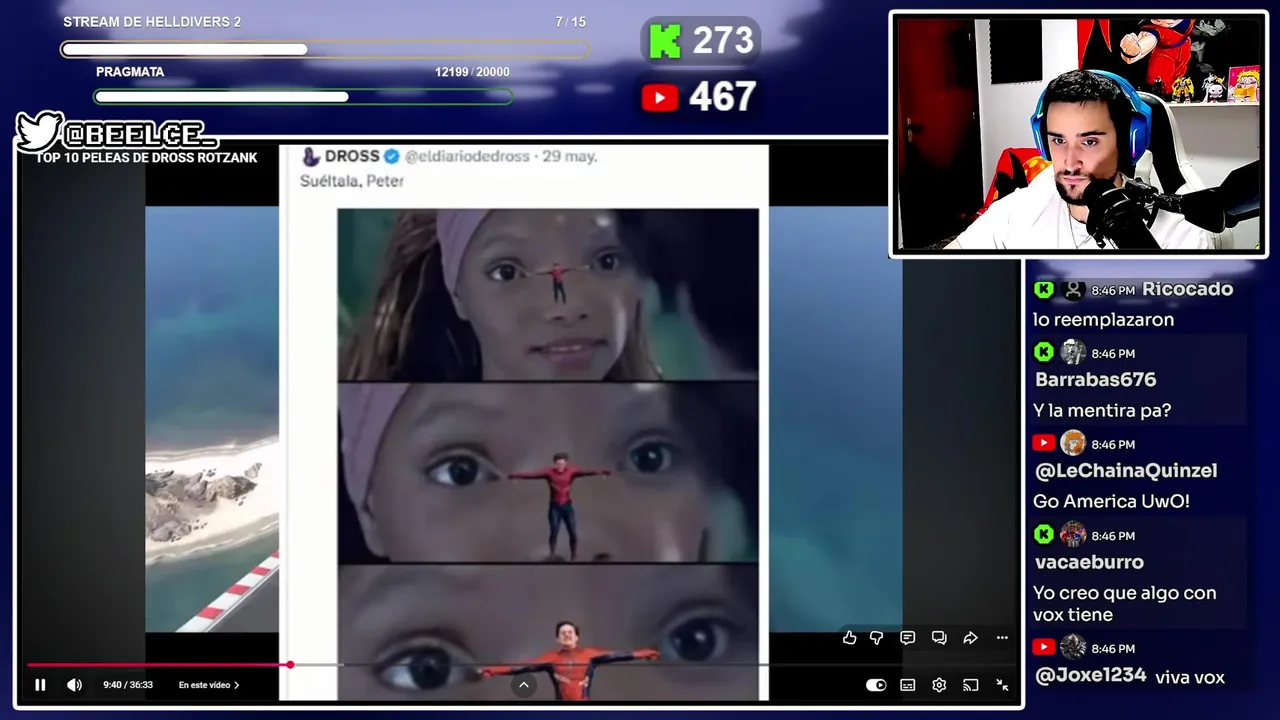Expand the 'En este video' chapters chevron
Viewport: 1280px width, 720px height.
236,685
